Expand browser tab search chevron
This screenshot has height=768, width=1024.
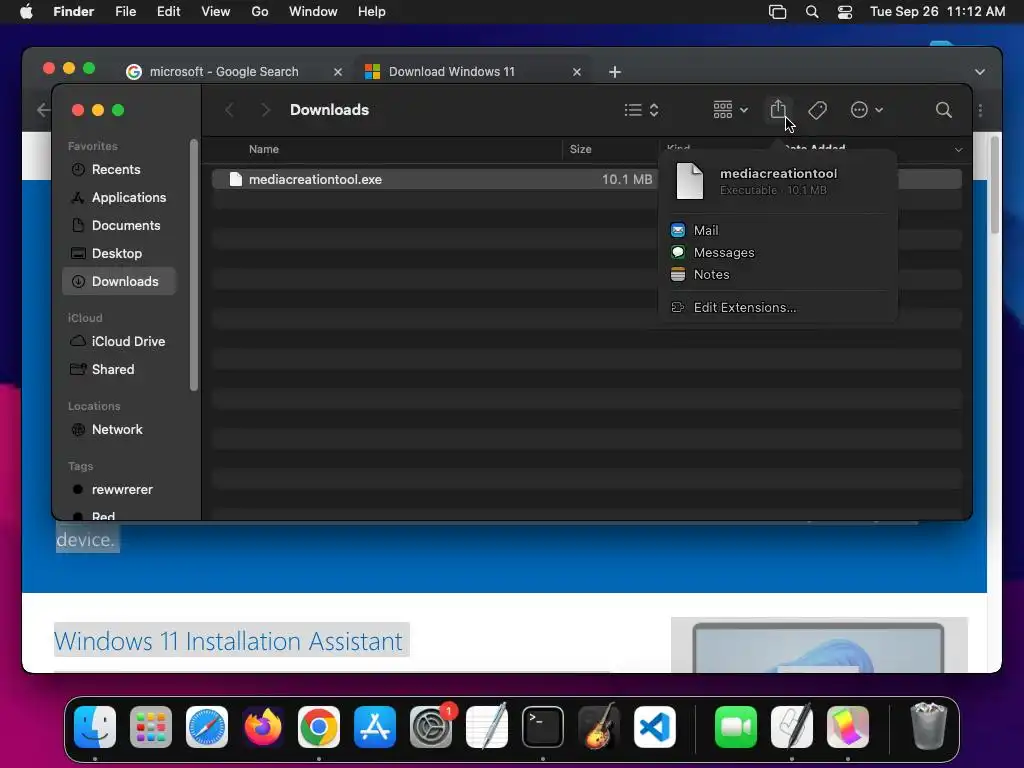tap(980, 72)
